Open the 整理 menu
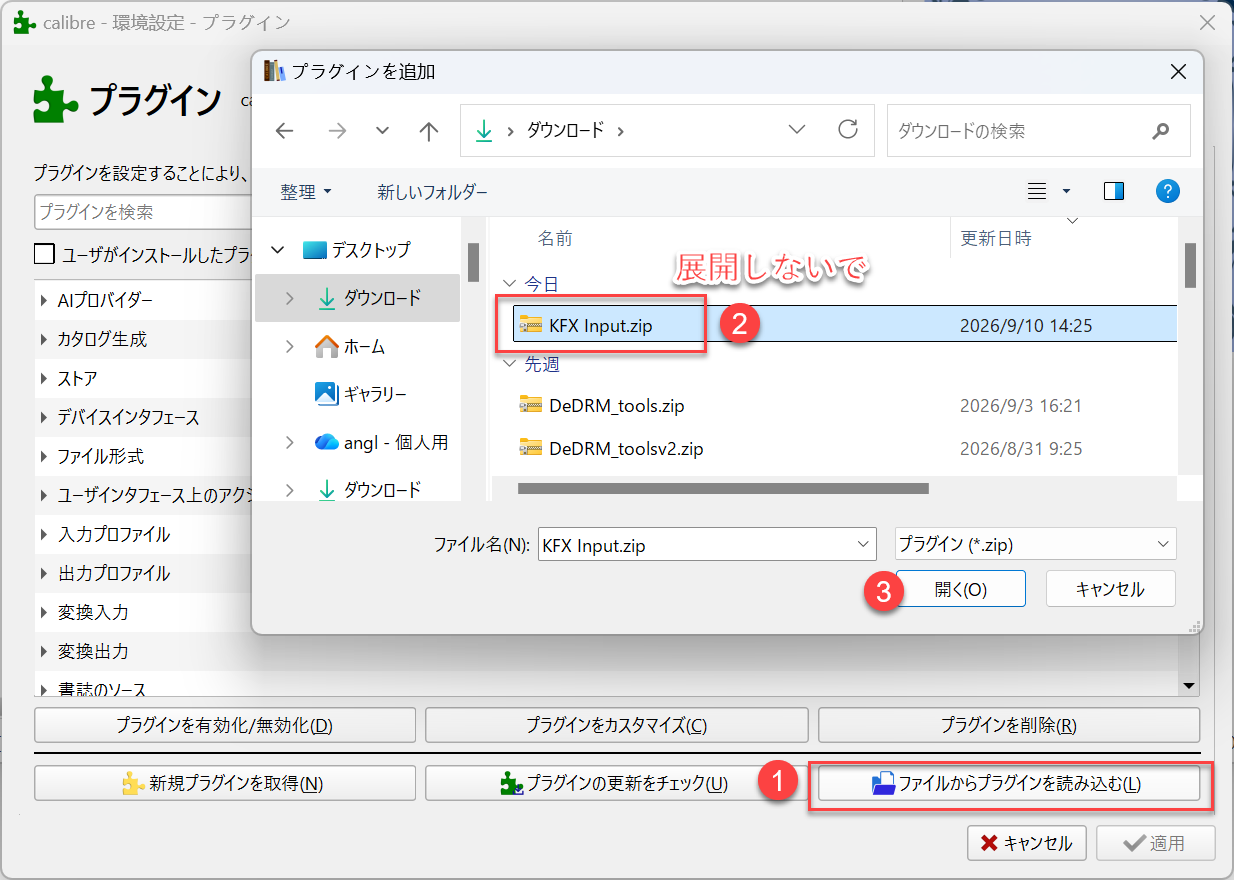1234x880 pixels. [x=306, y=192]
